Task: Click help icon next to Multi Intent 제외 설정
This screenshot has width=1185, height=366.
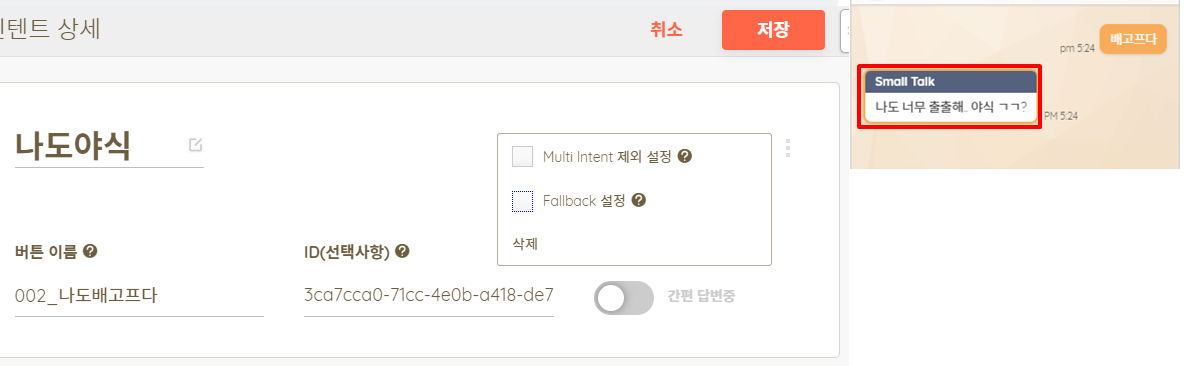Action: 685,157
